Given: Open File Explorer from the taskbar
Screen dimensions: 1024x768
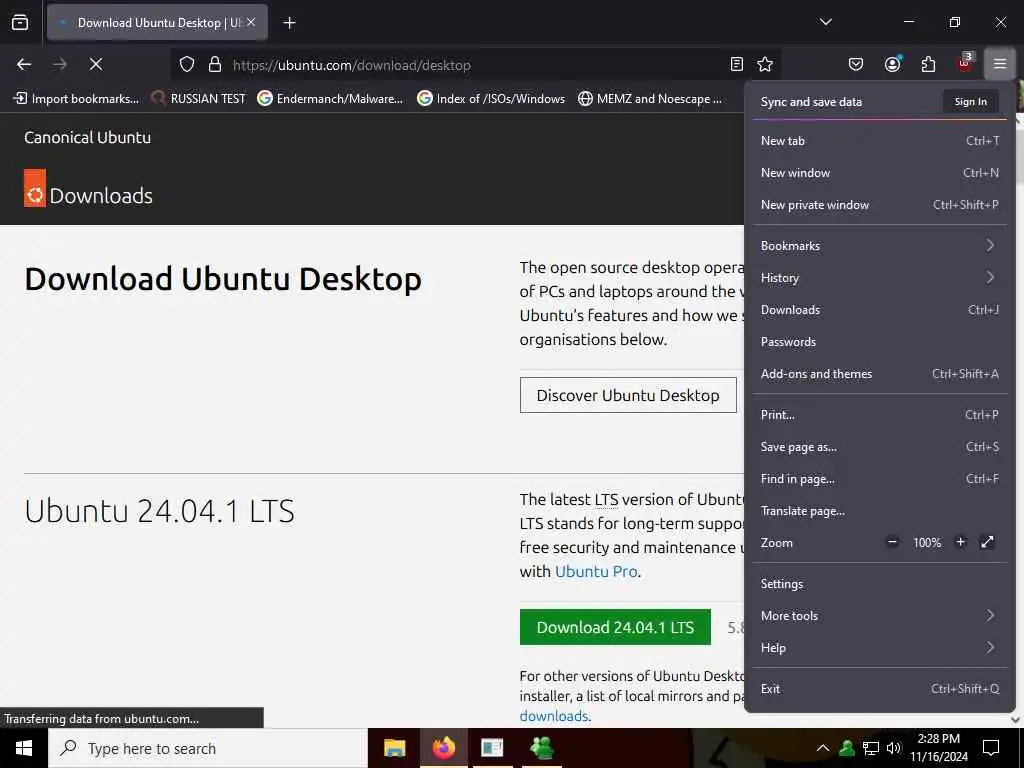Looking at the screenshot, I should (x=394, y=748).
